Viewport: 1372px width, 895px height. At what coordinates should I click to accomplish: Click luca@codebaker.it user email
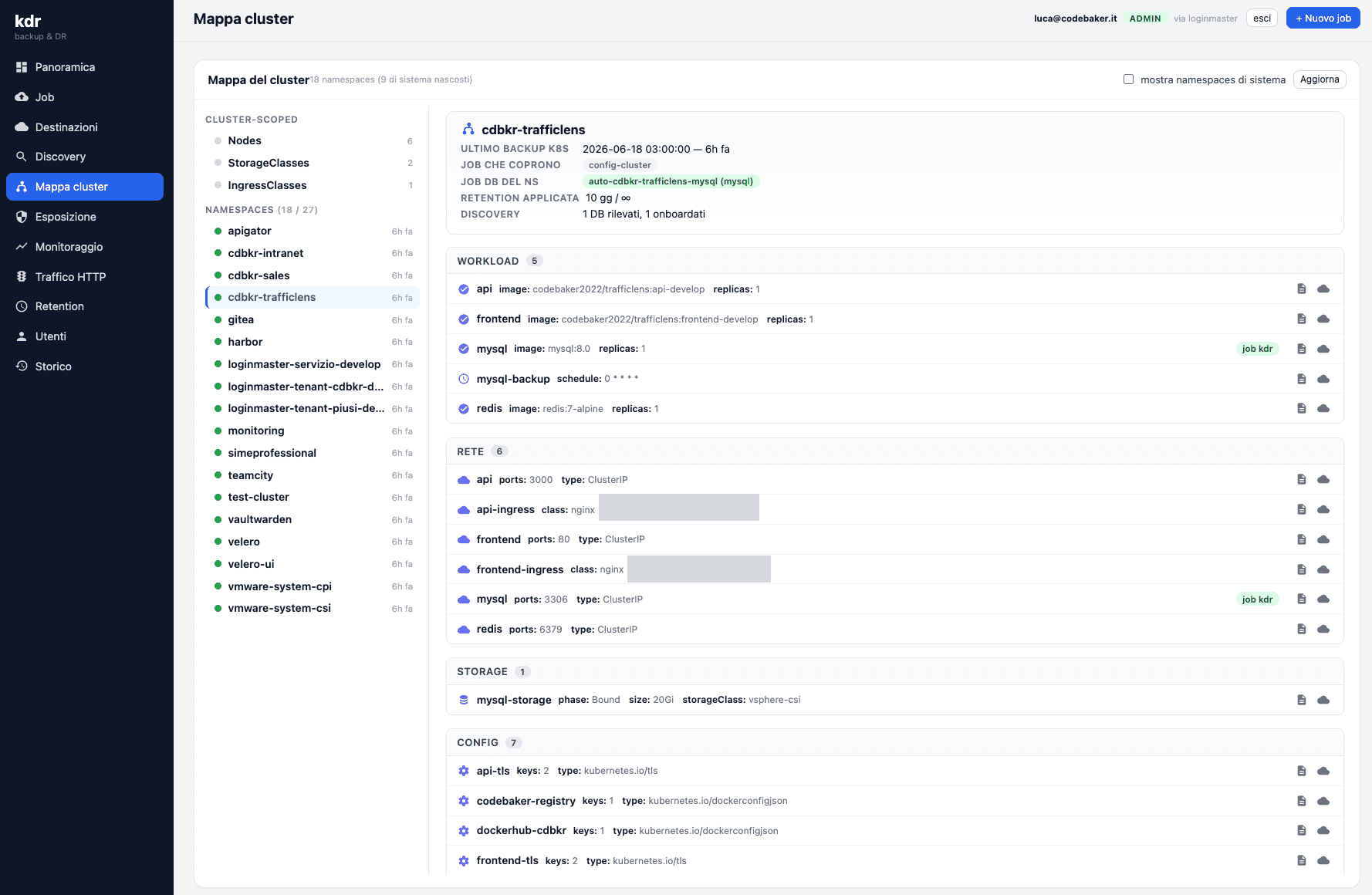point(1075,19)
